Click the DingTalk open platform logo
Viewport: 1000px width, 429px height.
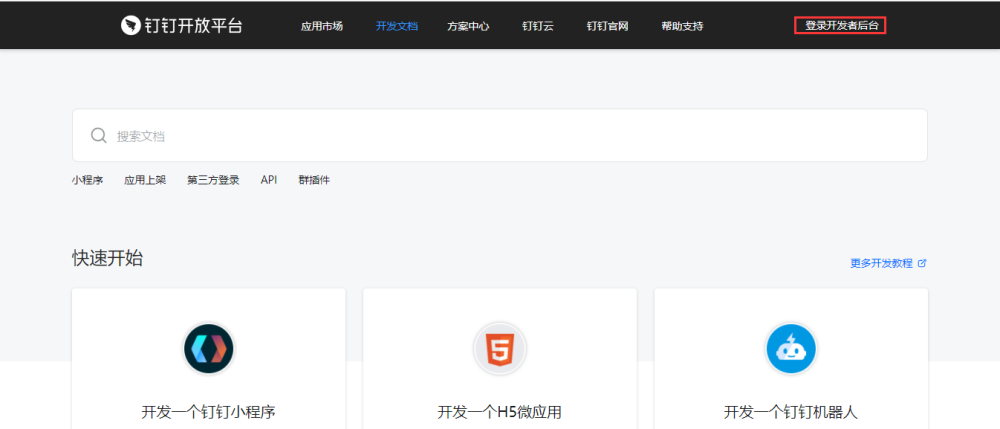click(x=181, y=25)
